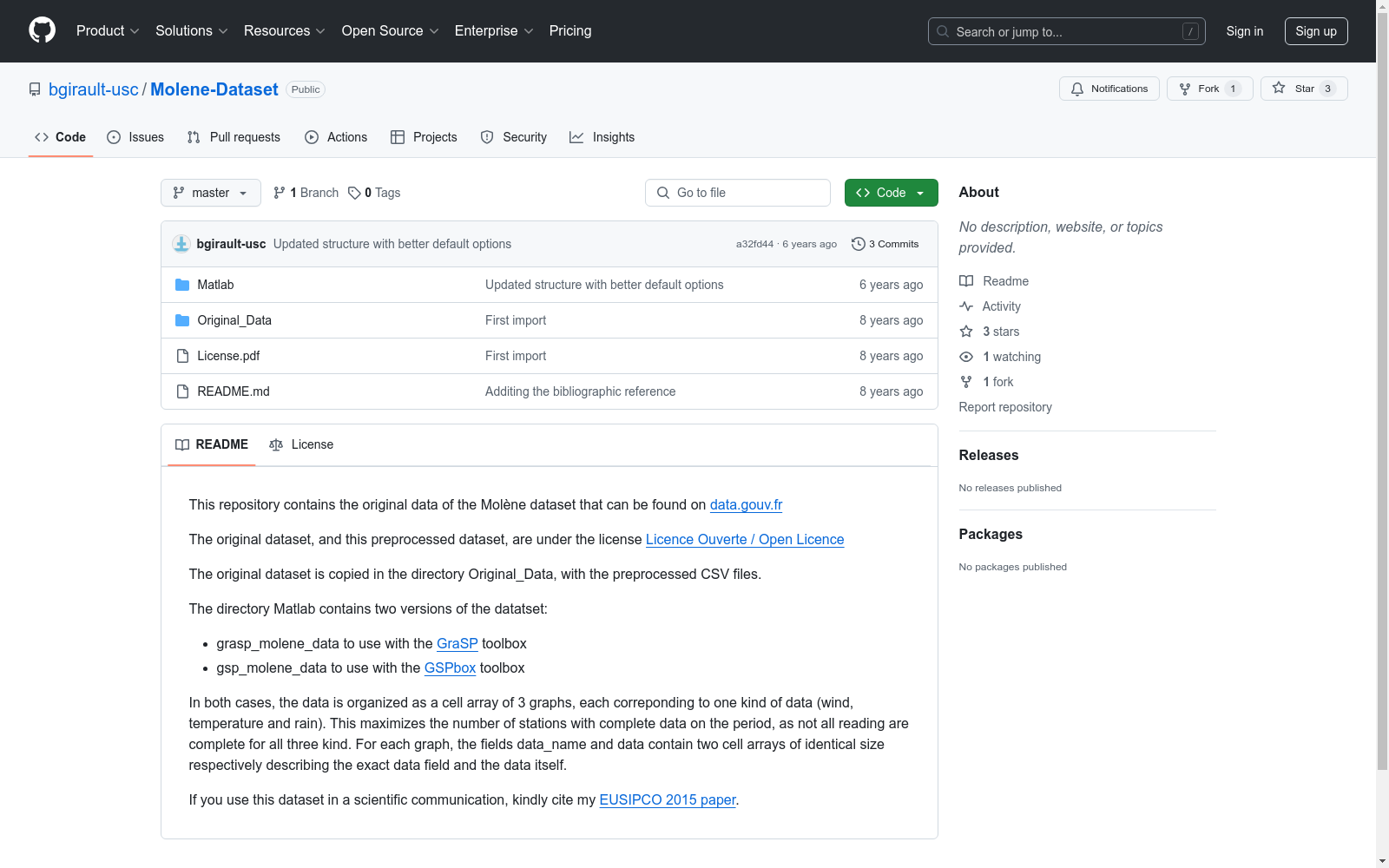Switch to the Code tab
Image resolution: width=1389 pixels, height=868 pixels.
tap(61, 137)
